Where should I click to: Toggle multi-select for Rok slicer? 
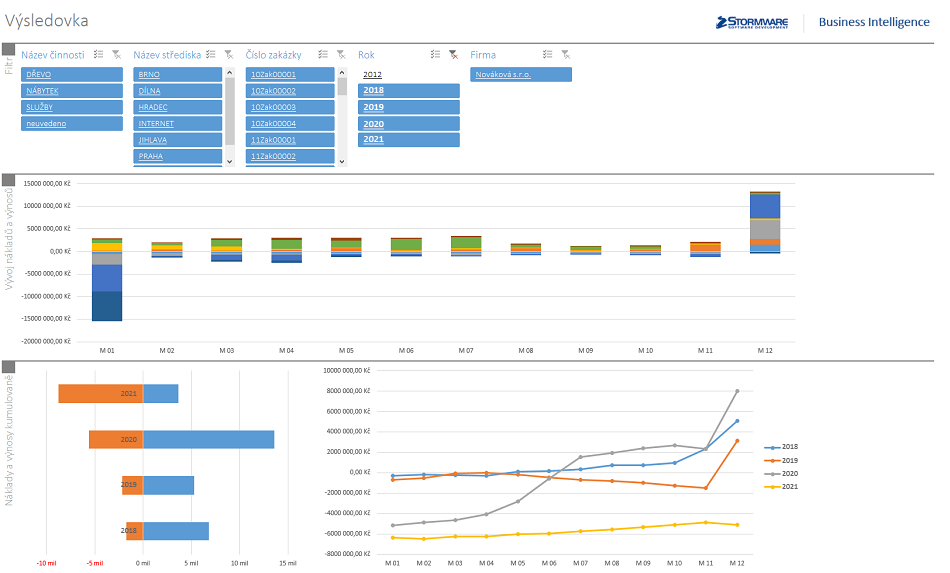pos(435,55)
